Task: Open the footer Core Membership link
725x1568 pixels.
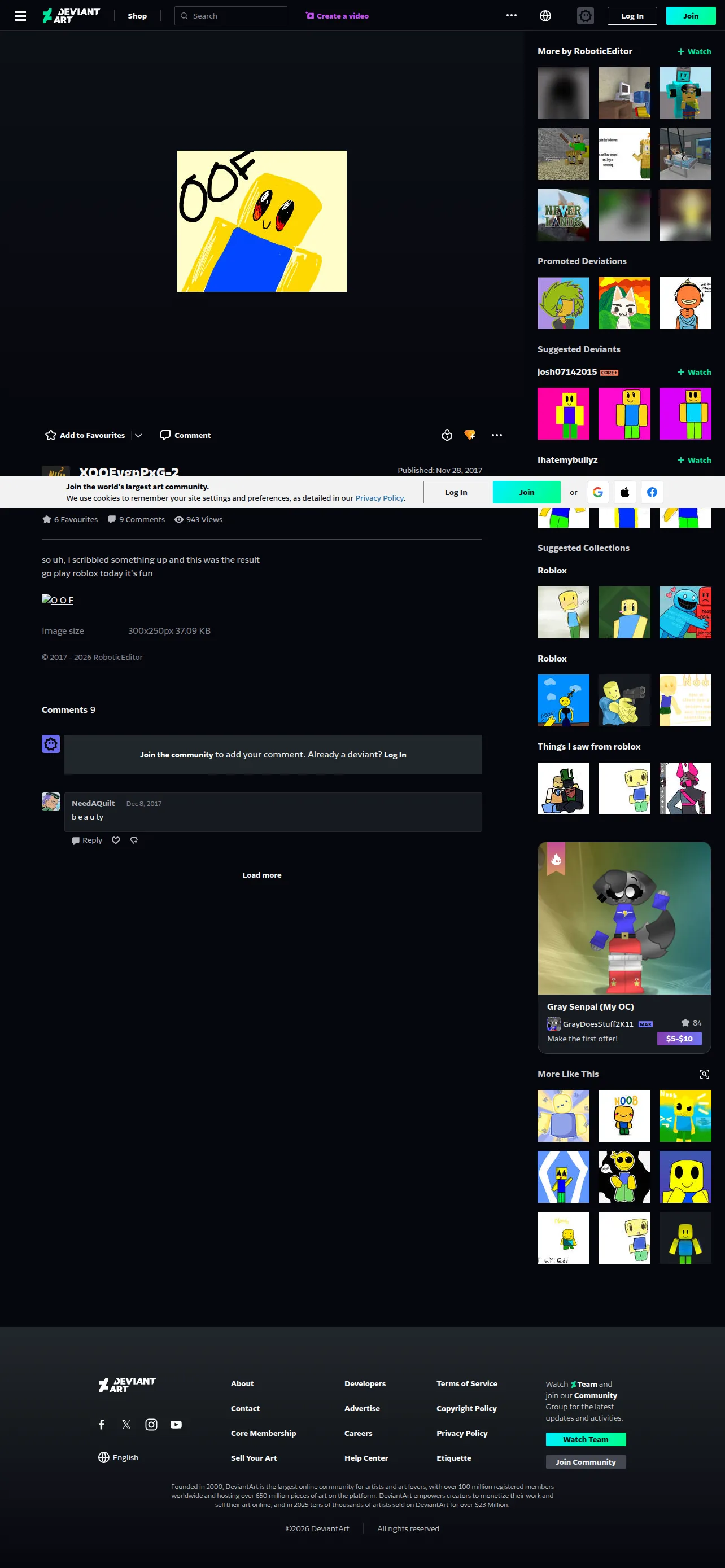Action: coord(264,1434)
